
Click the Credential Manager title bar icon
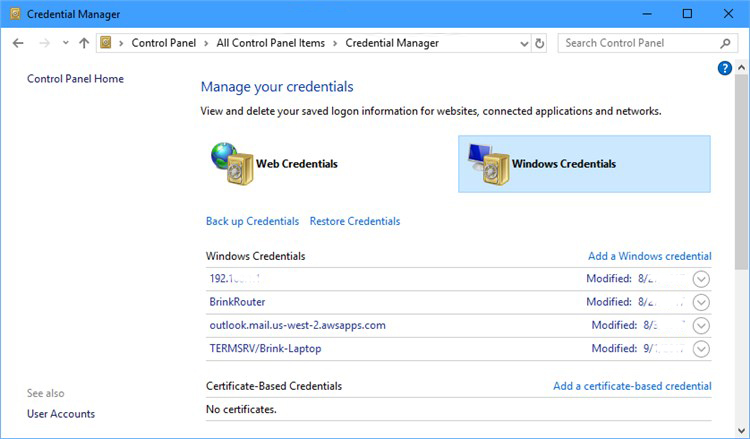[x=16, y=14]
